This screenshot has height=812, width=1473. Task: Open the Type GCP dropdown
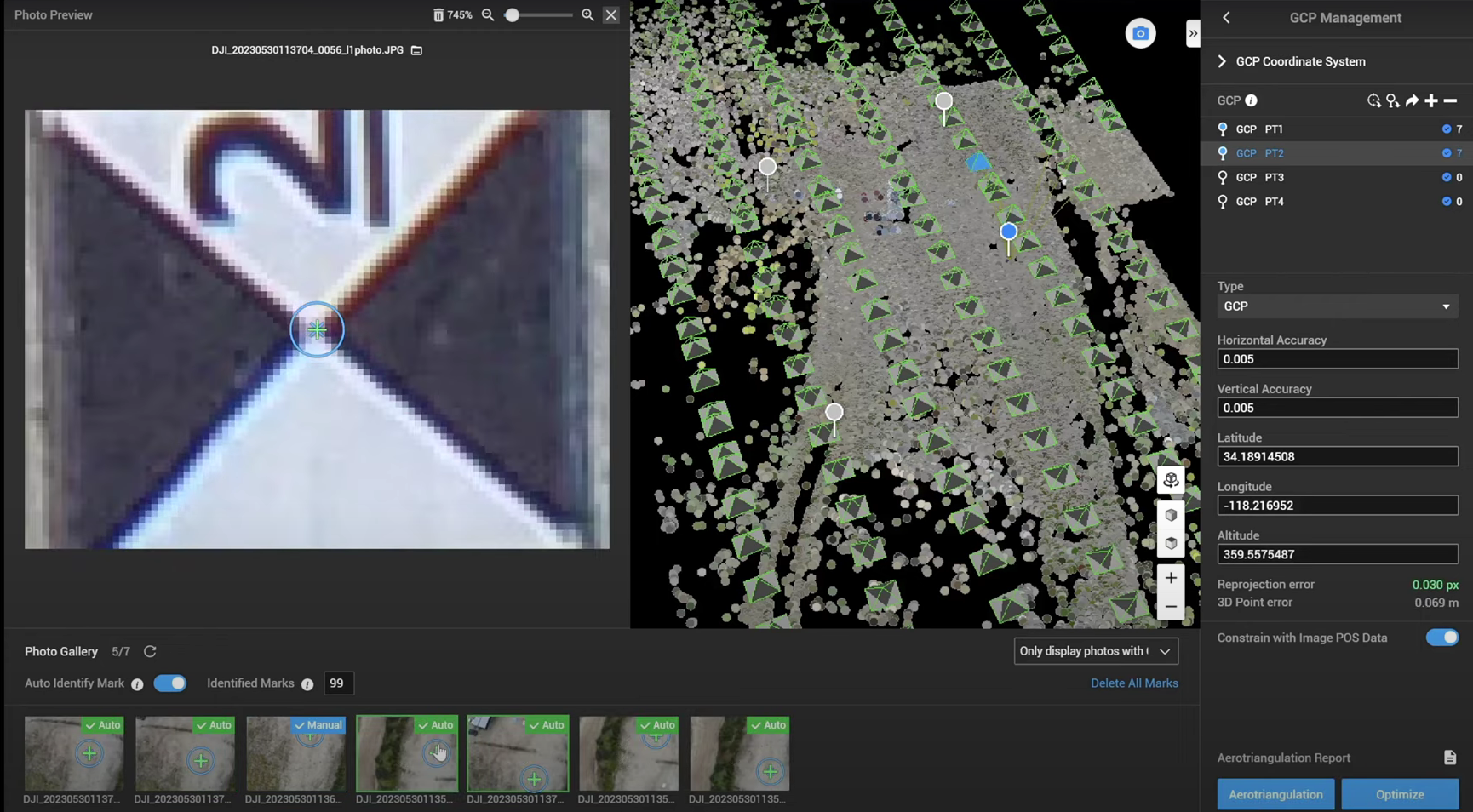pos(1337,306)
